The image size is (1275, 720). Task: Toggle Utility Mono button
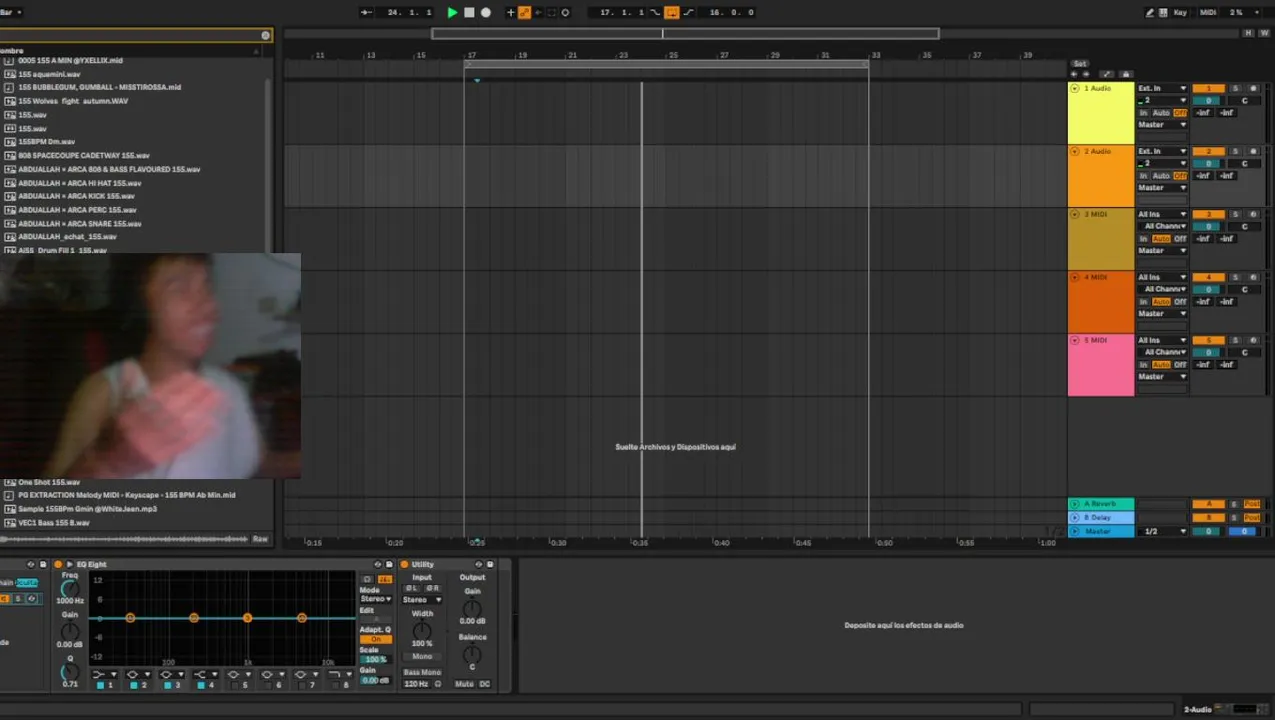[422, 656]
